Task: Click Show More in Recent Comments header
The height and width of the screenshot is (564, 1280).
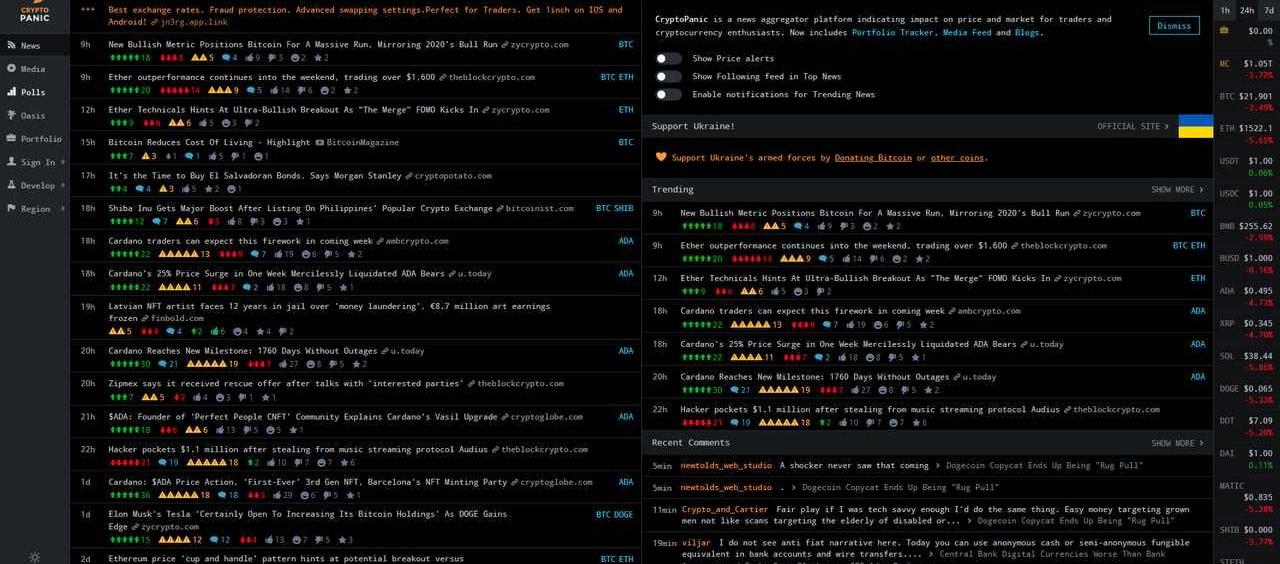Action: (x=1177, y=443)
